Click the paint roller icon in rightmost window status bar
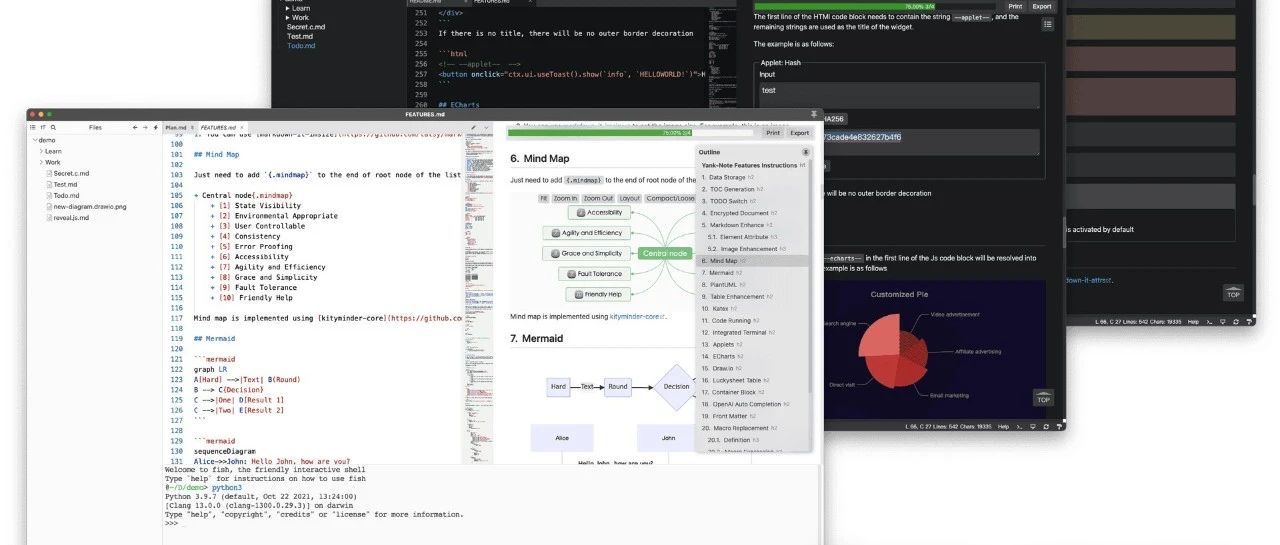Screen dimensions: 1280x545 (1249, 322)
